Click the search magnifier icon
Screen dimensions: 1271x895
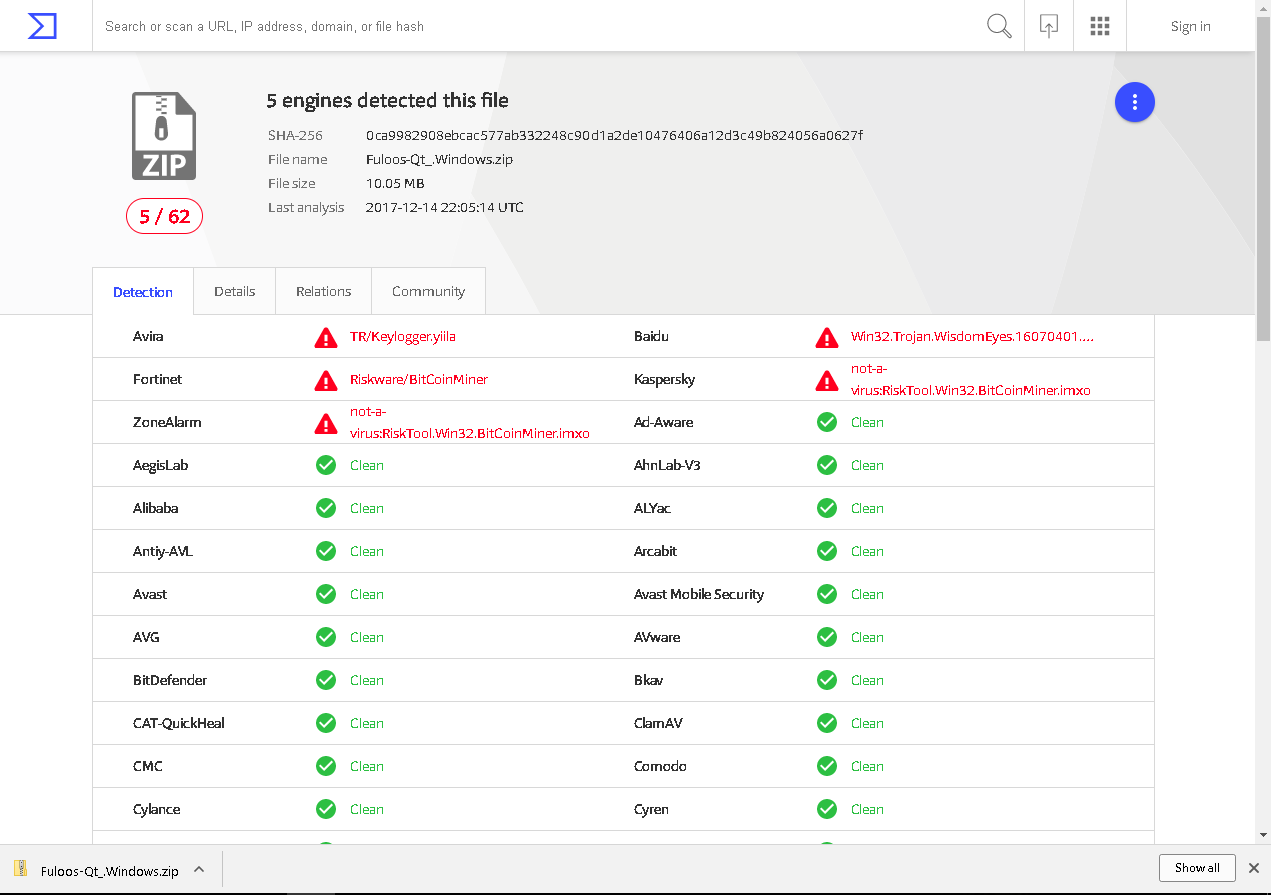(x=999, y=26)
